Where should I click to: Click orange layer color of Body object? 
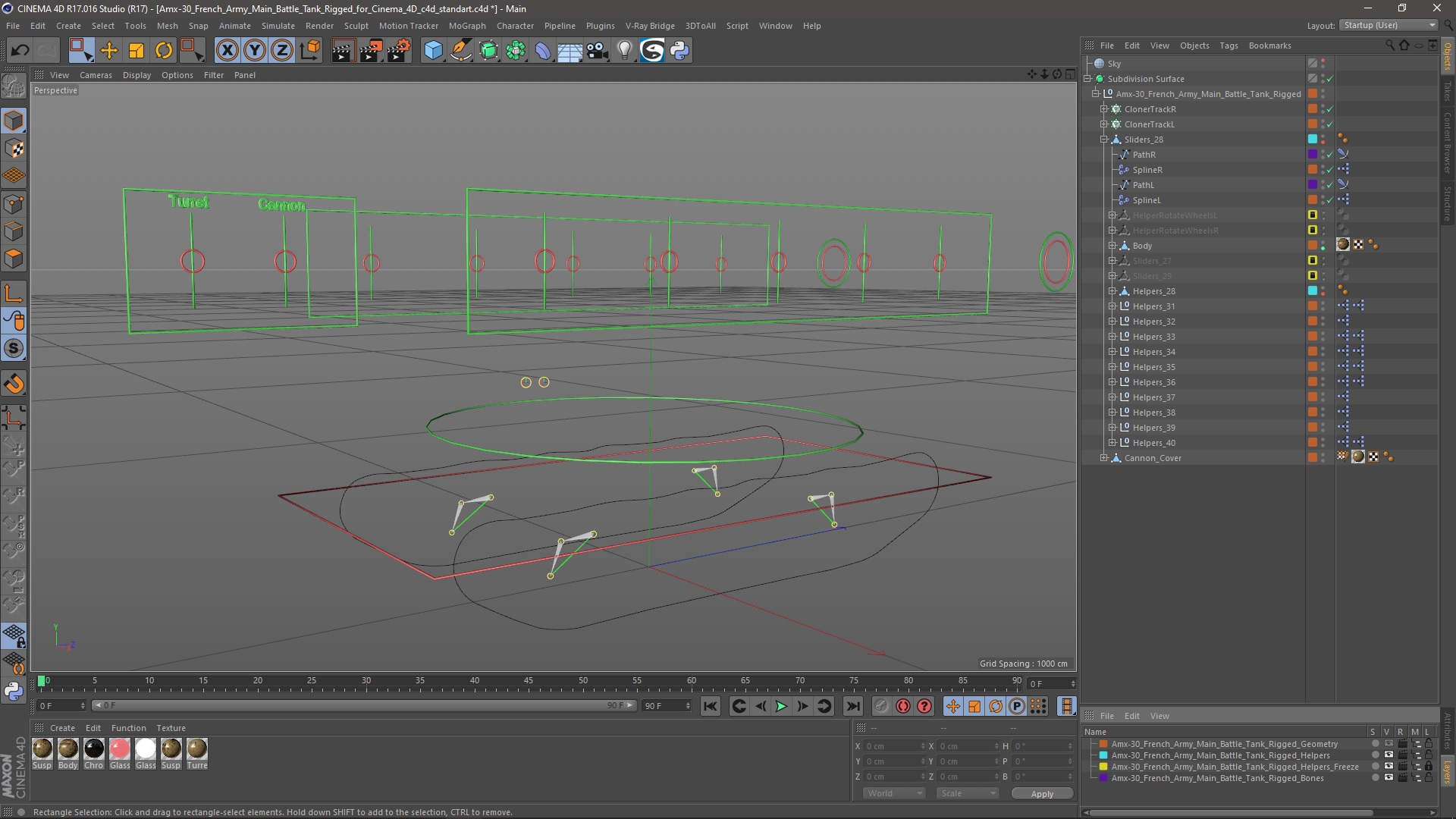point(1312,246)
